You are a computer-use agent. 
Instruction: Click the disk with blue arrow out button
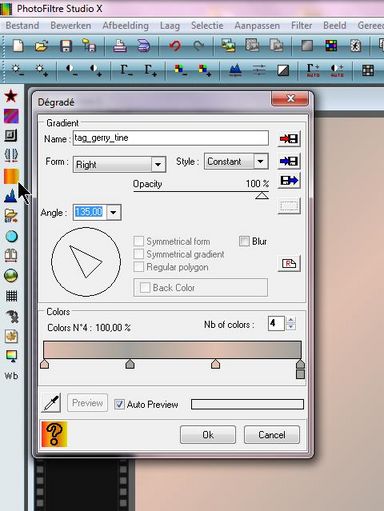289,181
